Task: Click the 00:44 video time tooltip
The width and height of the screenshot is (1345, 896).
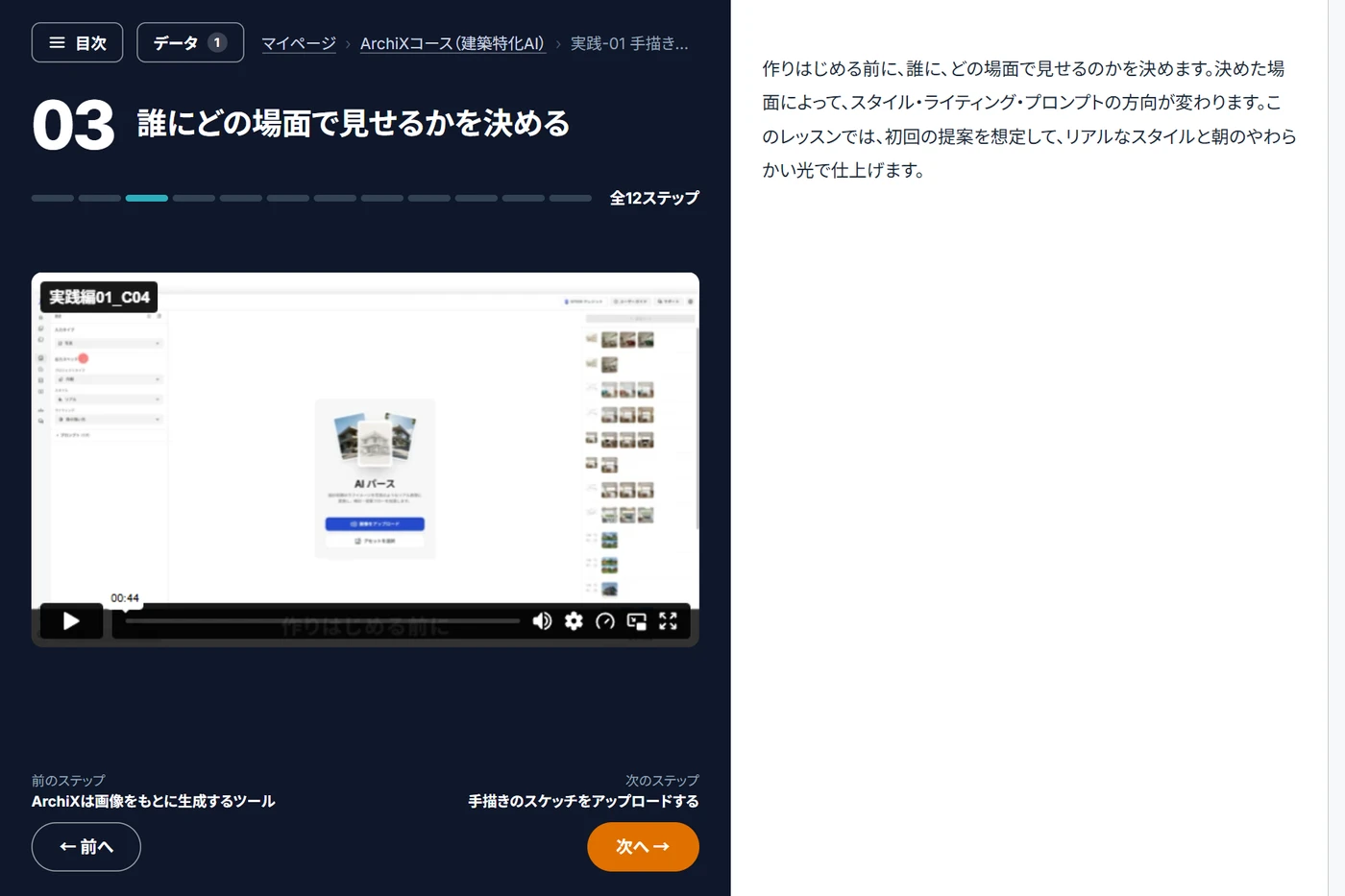Action: pyautogui.click(x=125, y=598)
